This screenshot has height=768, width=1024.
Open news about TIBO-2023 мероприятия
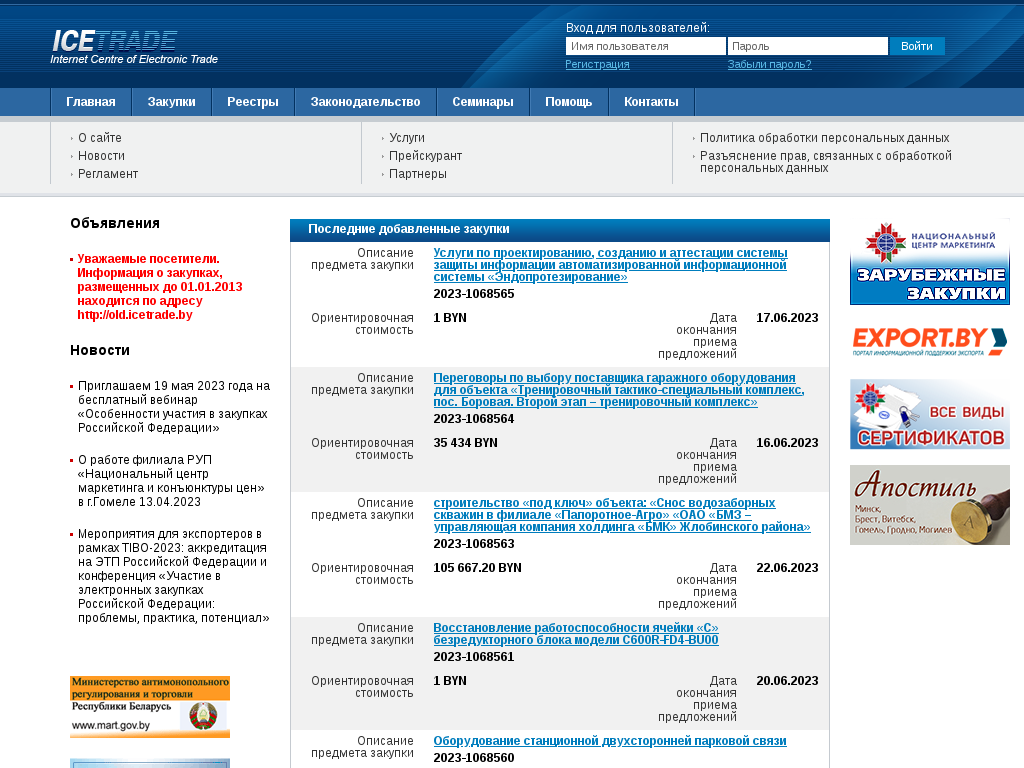pos(173,575)
